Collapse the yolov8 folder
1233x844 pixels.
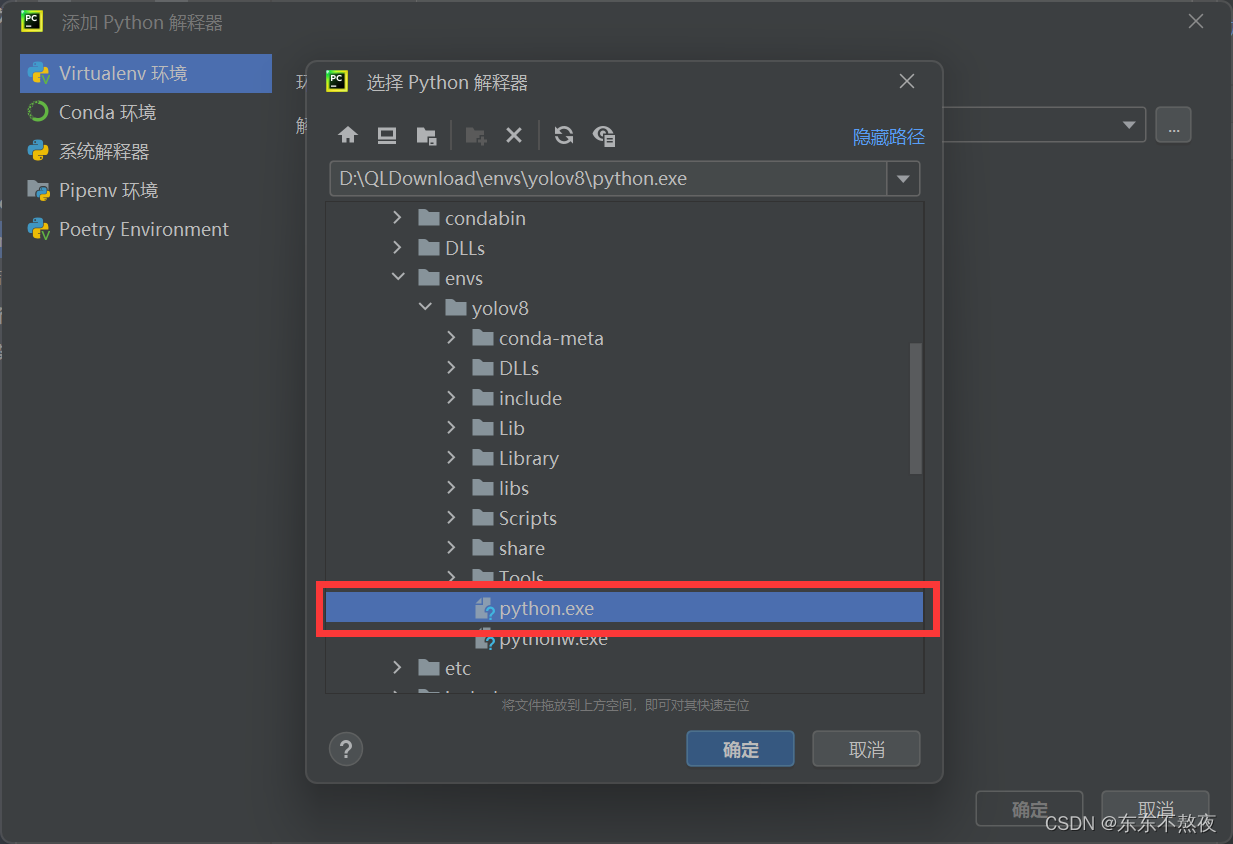click(x=425, y=308)
